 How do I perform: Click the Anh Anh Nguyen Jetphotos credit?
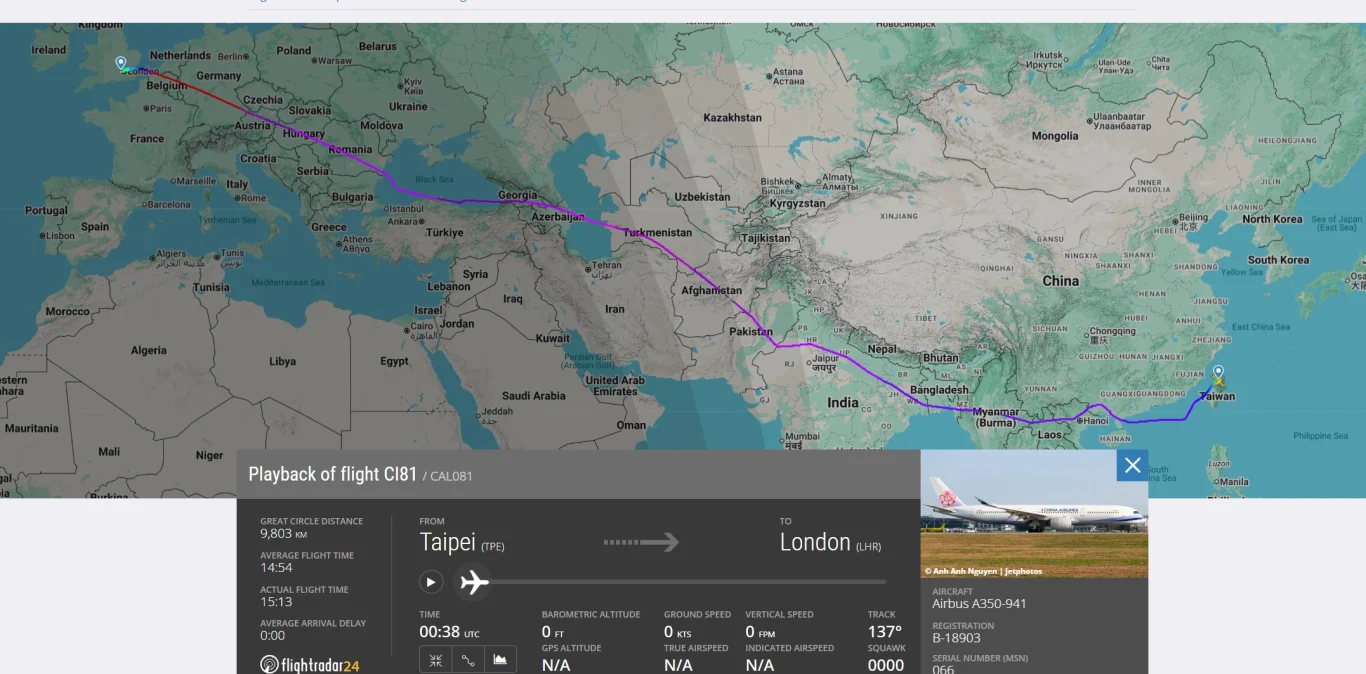point(983,571)
